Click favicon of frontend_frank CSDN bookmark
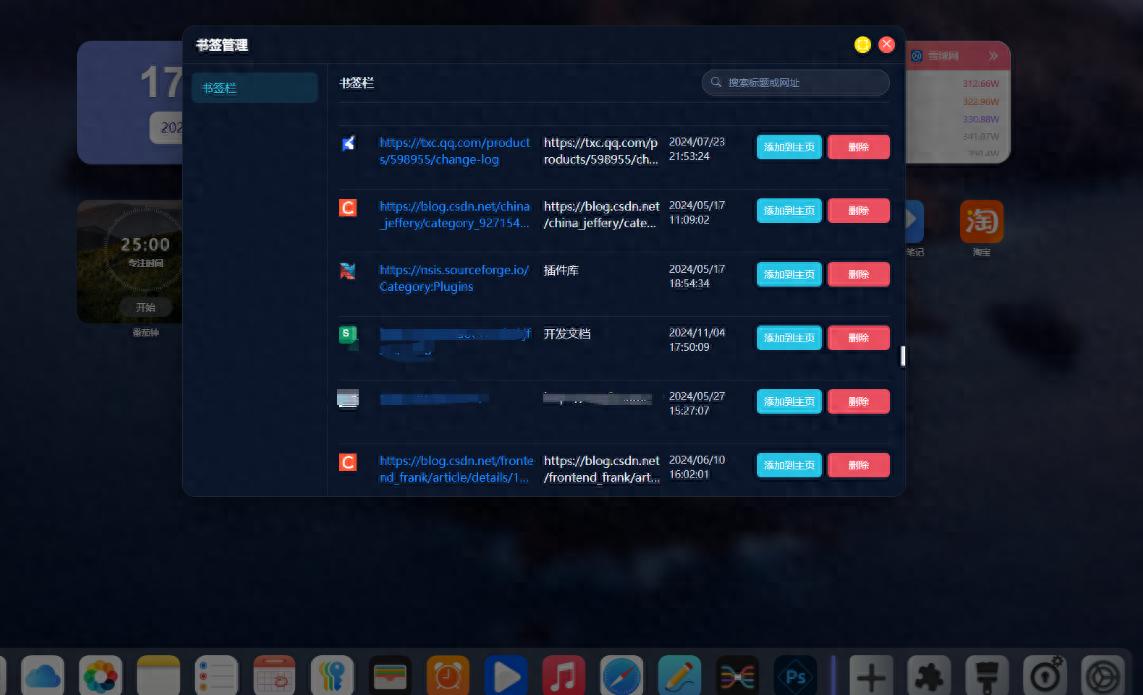The height and width of the screenshot is (695, 1143). tap(348, 462)
